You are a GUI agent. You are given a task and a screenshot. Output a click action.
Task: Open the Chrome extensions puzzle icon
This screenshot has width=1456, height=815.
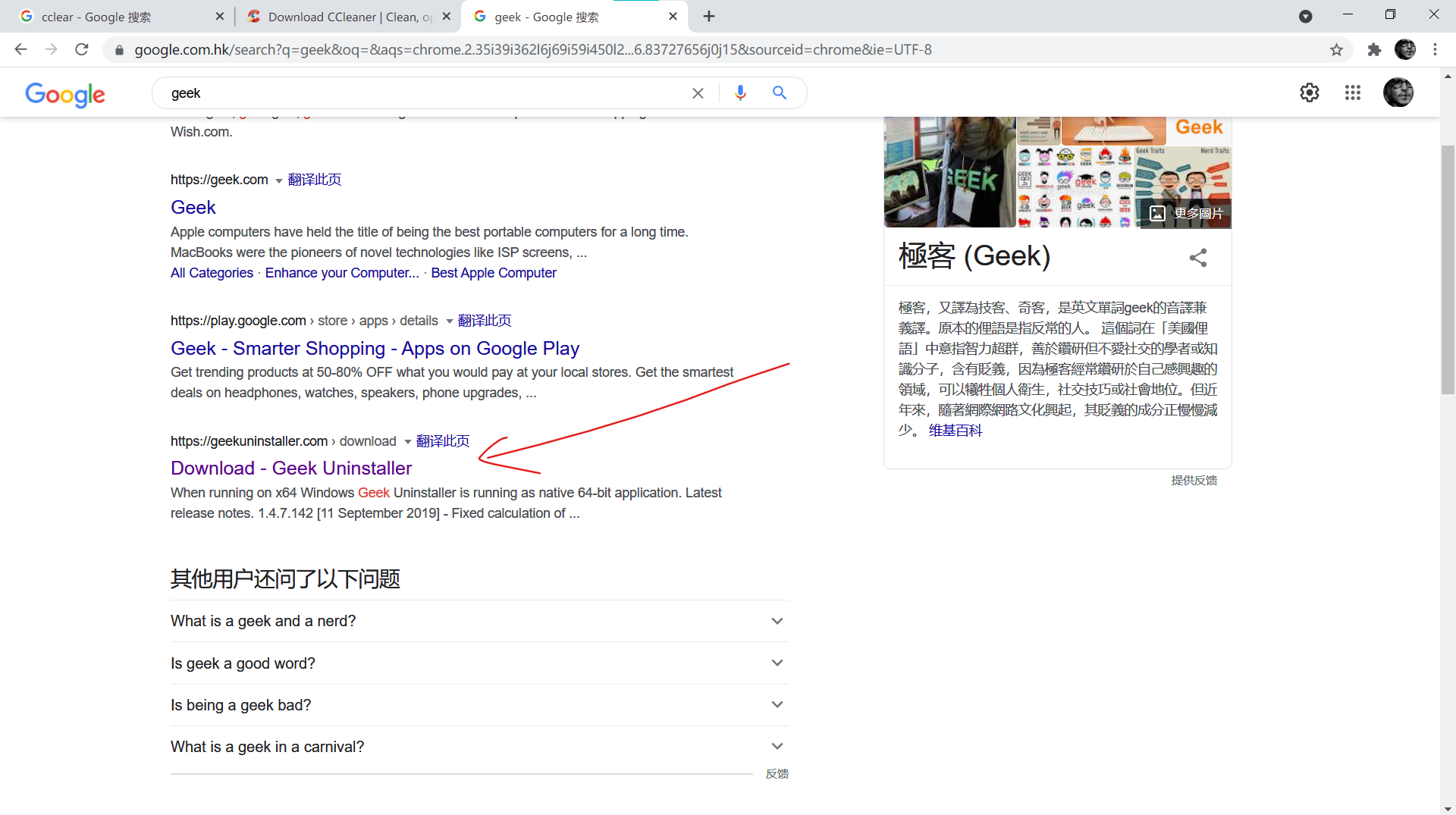tap(1374, 50)
